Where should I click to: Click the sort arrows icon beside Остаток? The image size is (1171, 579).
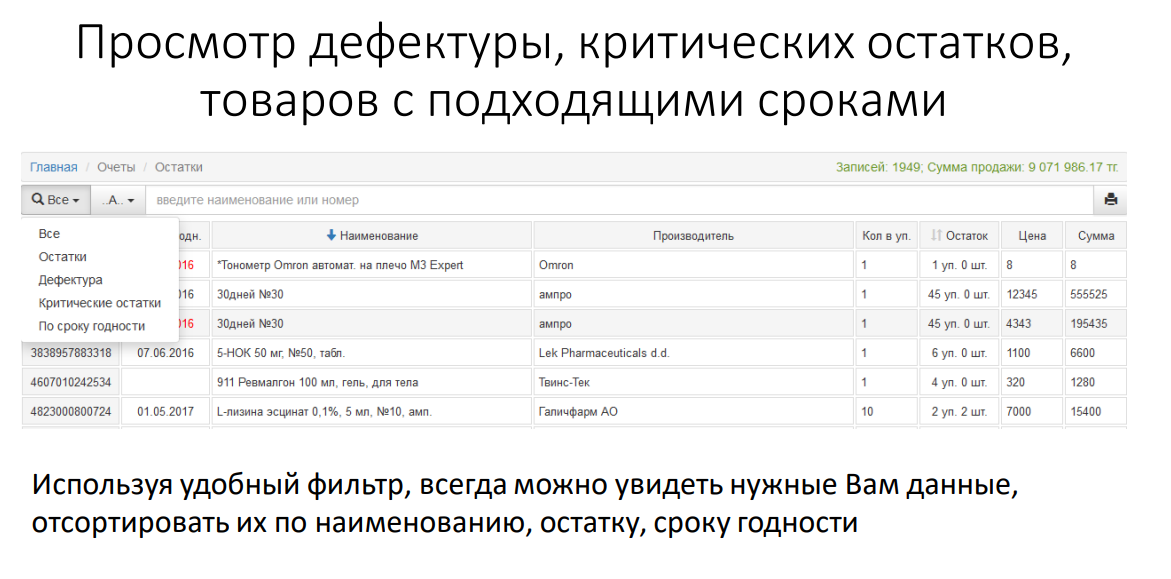pos(936,236)
